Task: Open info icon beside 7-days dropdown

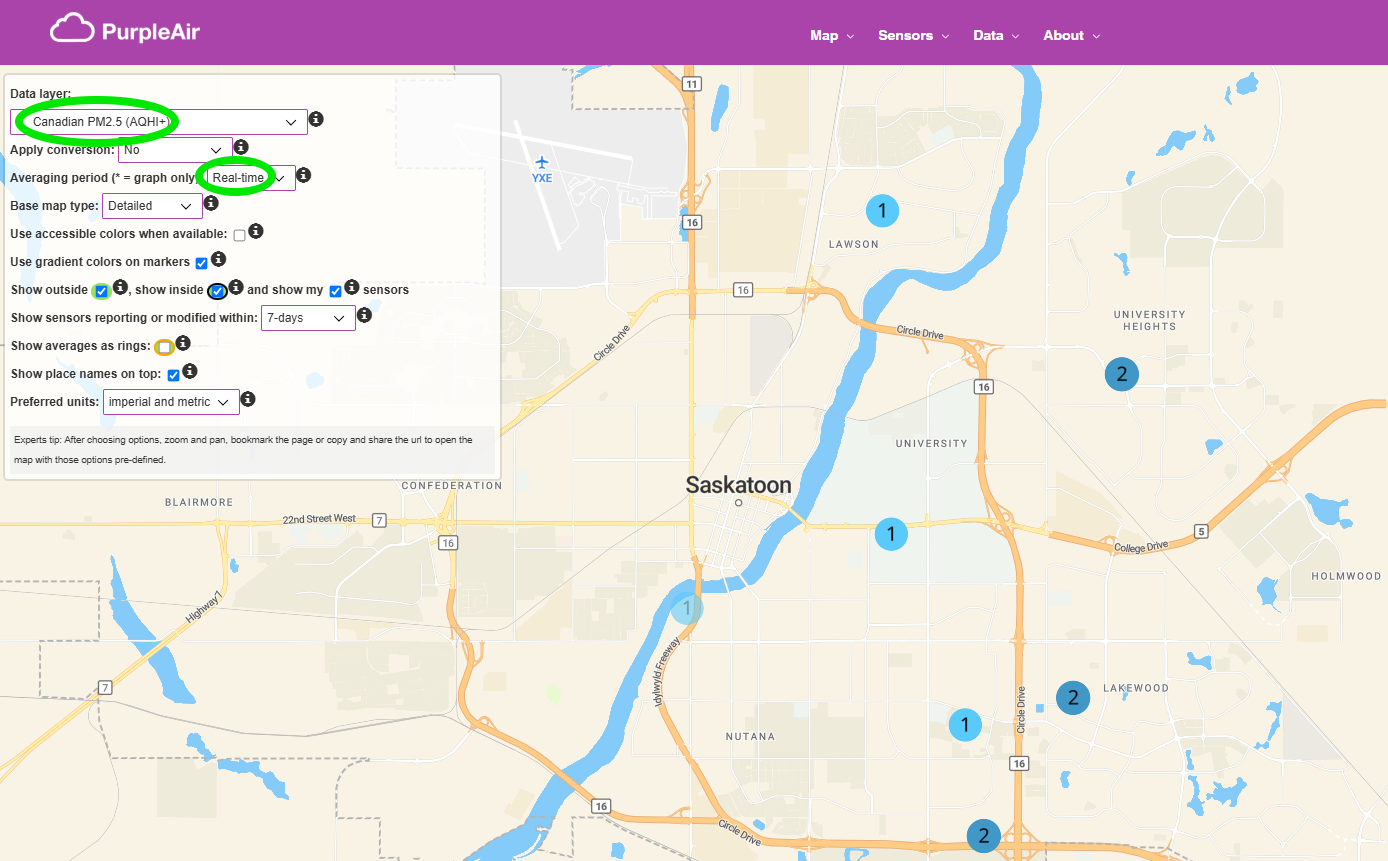Action: coord(365,315)
